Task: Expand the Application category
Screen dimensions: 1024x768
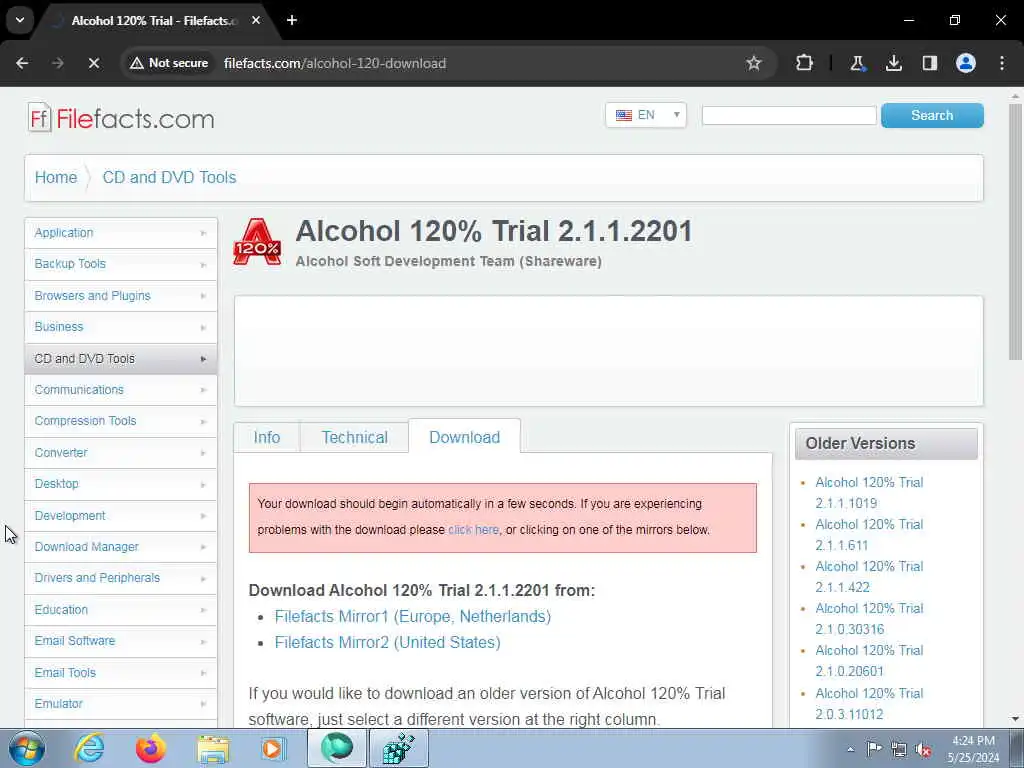Action: (121, 233)
